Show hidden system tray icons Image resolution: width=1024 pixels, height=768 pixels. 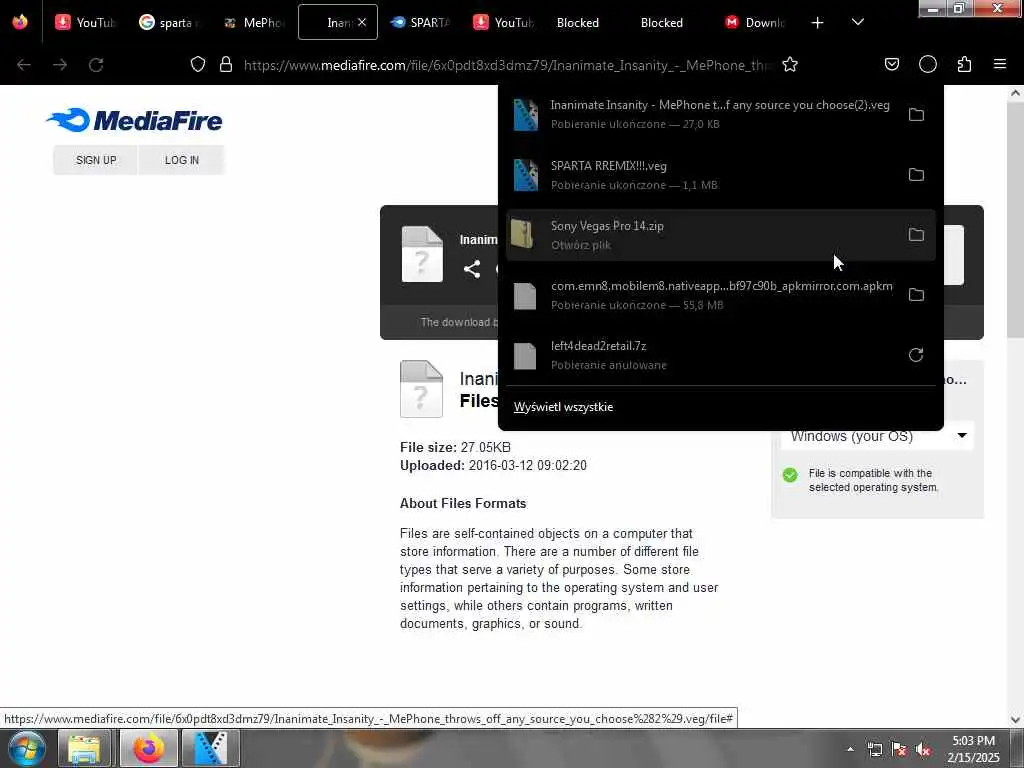point(850,749)
